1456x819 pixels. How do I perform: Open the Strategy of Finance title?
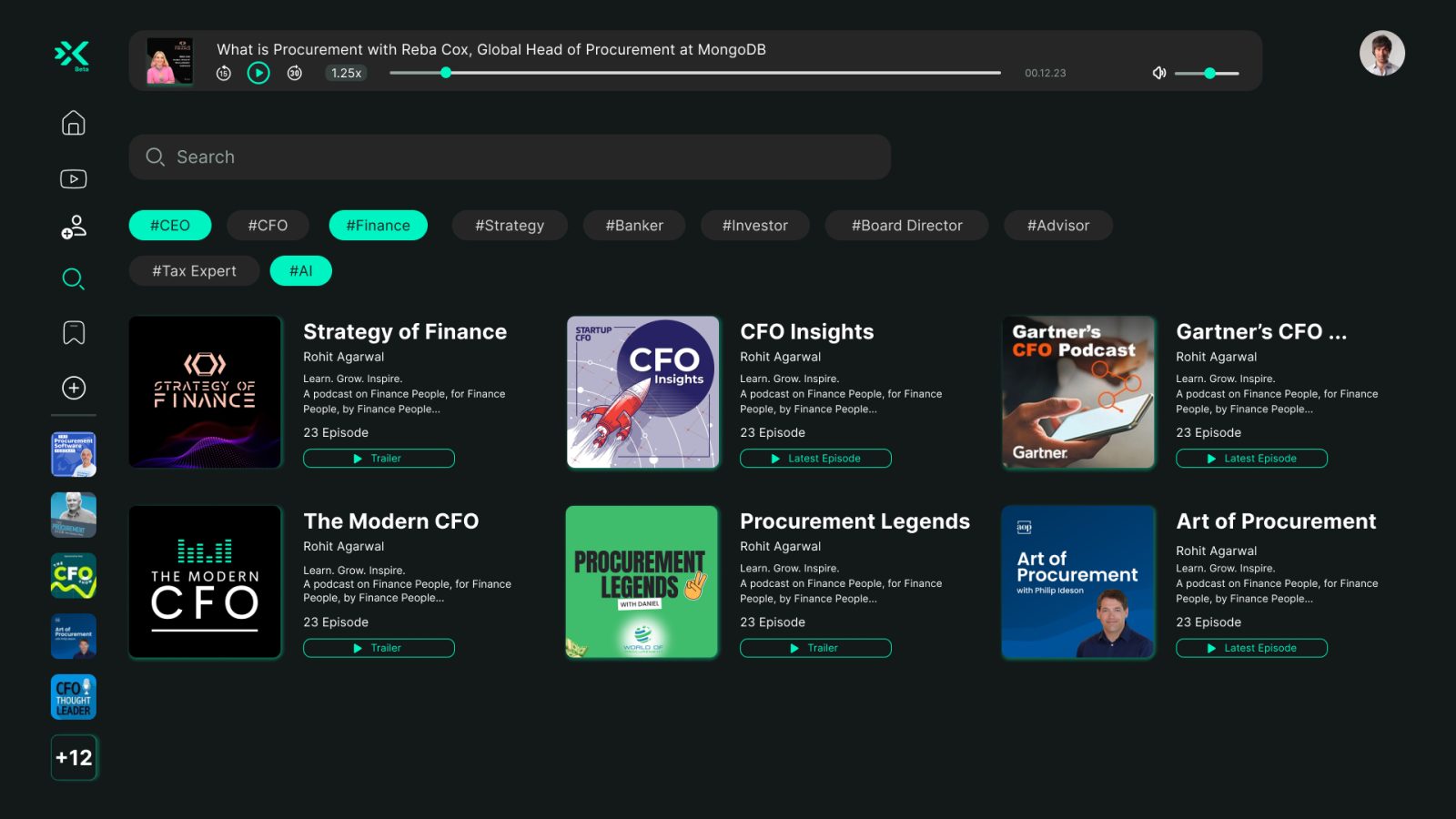[x=405, y=332]
